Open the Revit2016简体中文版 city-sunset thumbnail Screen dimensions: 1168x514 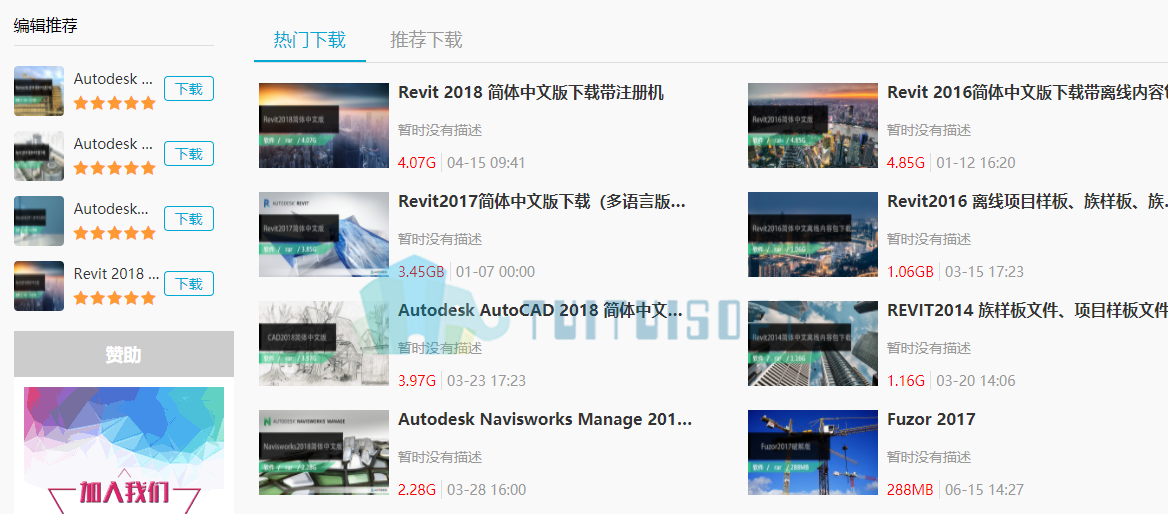coord(813,125)
